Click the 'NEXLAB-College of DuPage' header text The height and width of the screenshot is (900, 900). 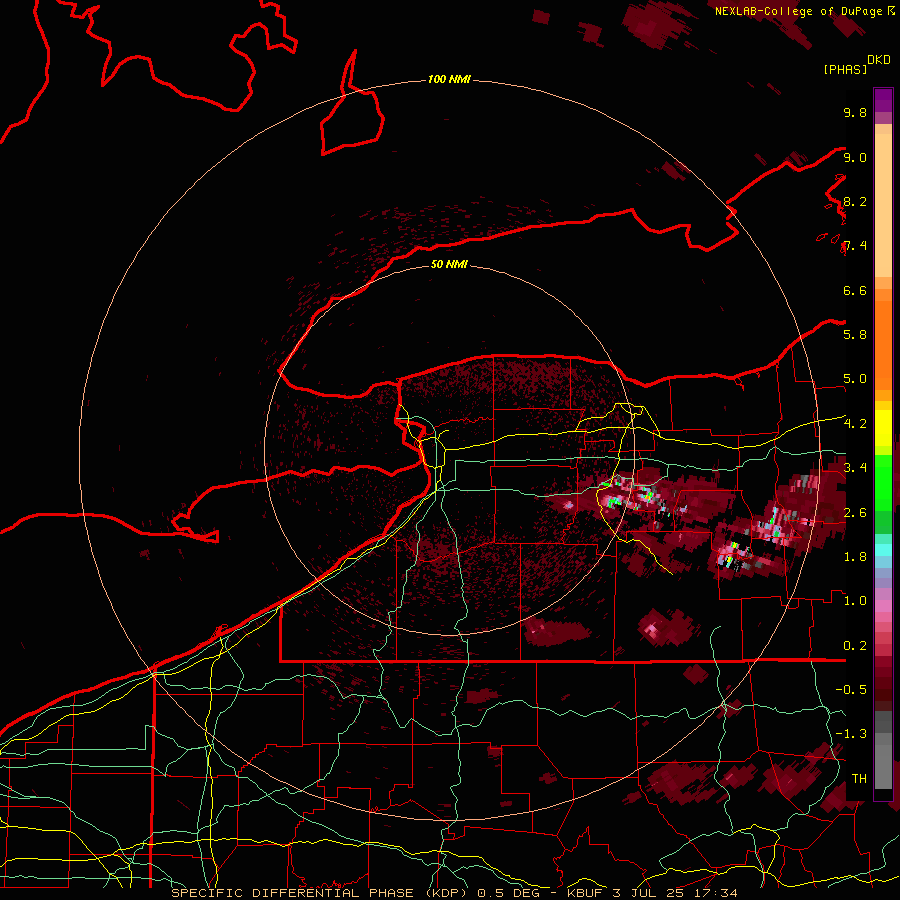point(798,11)
